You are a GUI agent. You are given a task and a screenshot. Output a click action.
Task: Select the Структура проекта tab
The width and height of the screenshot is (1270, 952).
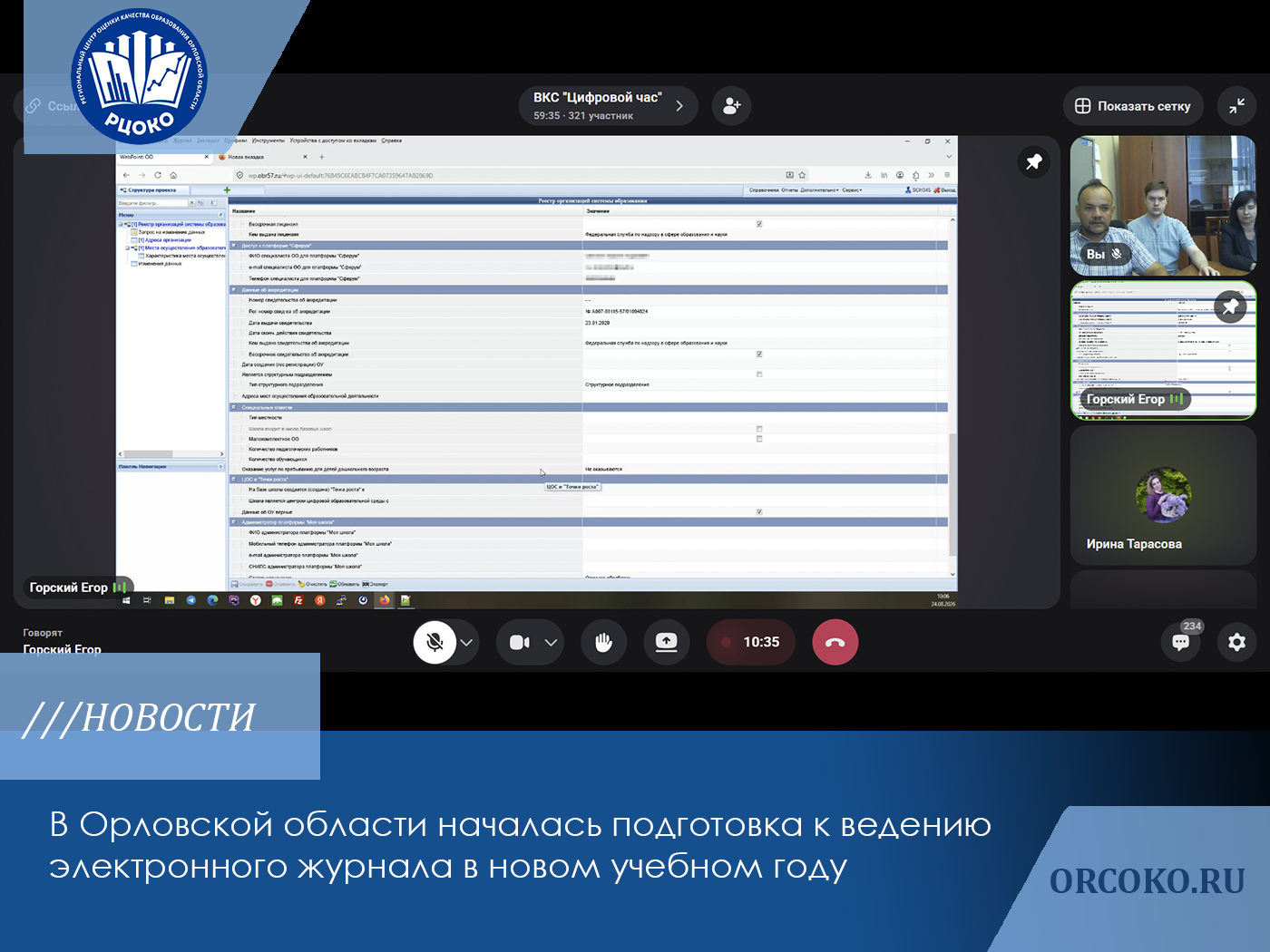tap(152, 190)
